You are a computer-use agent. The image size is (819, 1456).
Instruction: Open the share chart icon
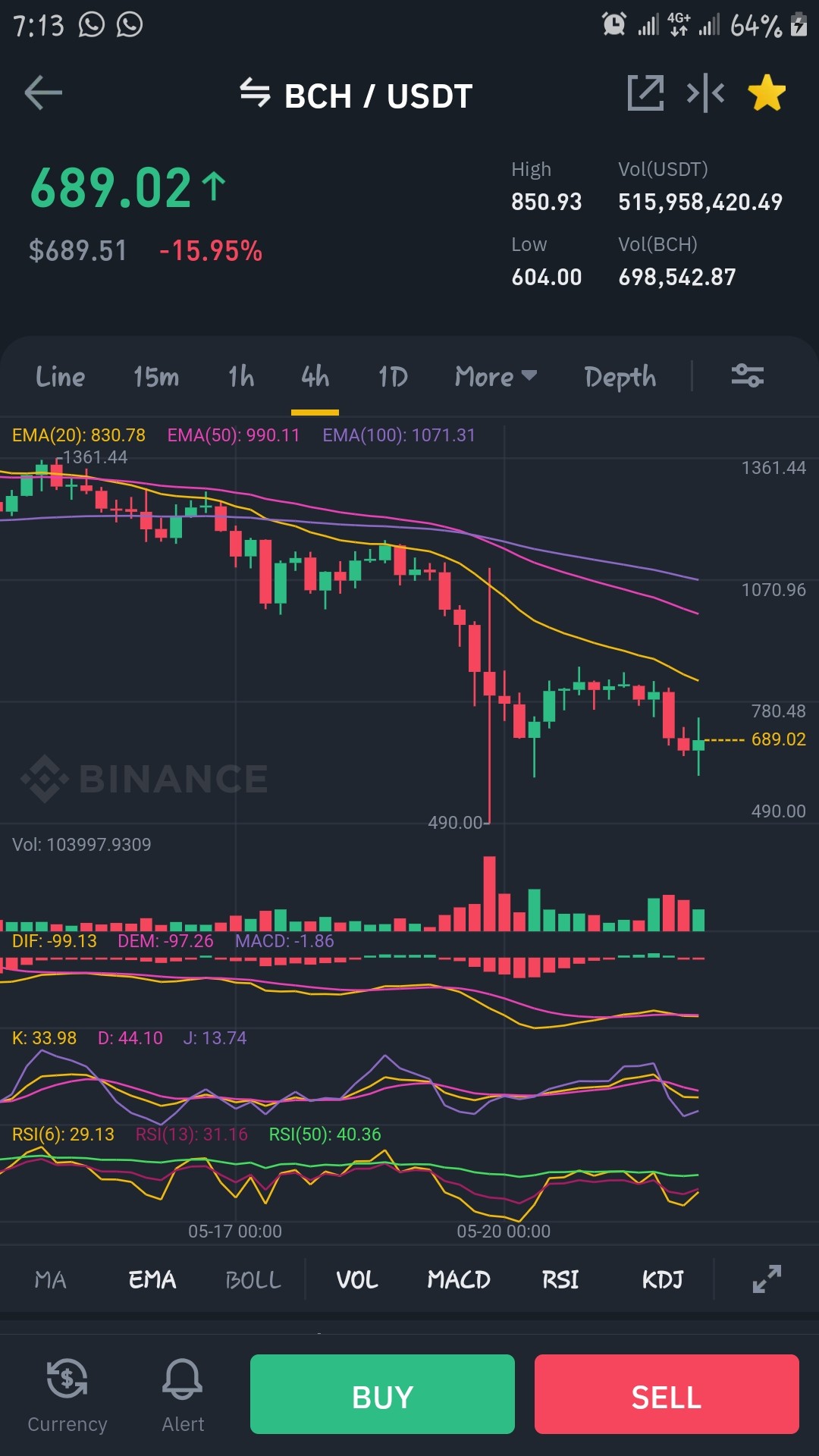click(x=645, y=93)
